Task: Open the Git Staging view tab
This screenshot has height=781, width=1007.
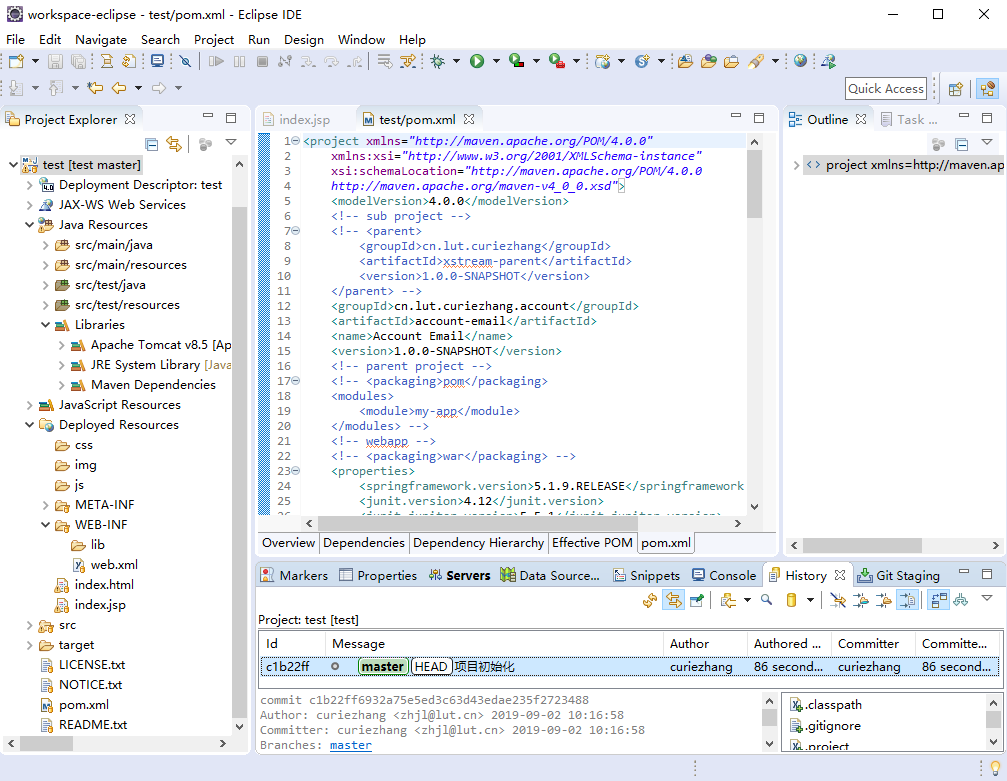Action: click(x=898, y=575)
